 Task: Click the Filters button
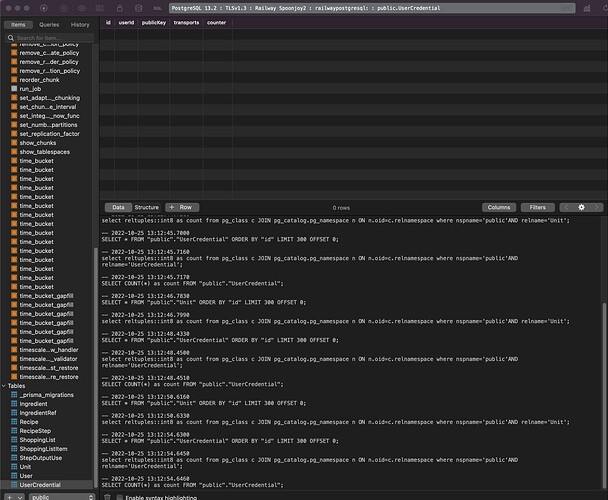tap(537, 208)
